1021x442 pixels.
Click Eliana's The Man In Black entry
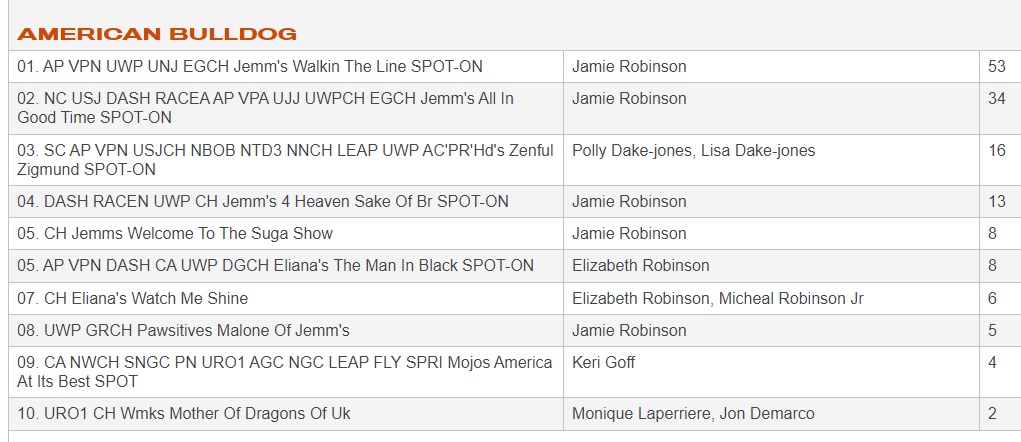click(275, 266)
